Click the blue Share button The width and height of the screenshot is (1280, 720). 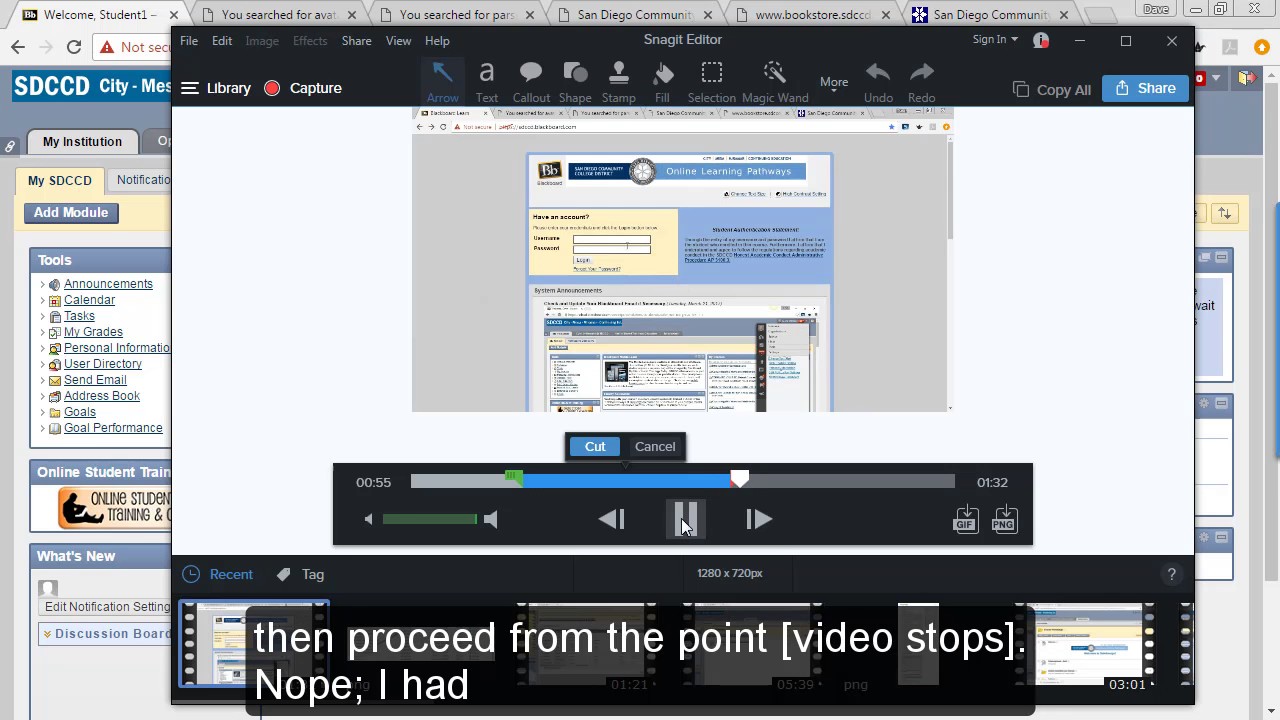[1146, 88]
